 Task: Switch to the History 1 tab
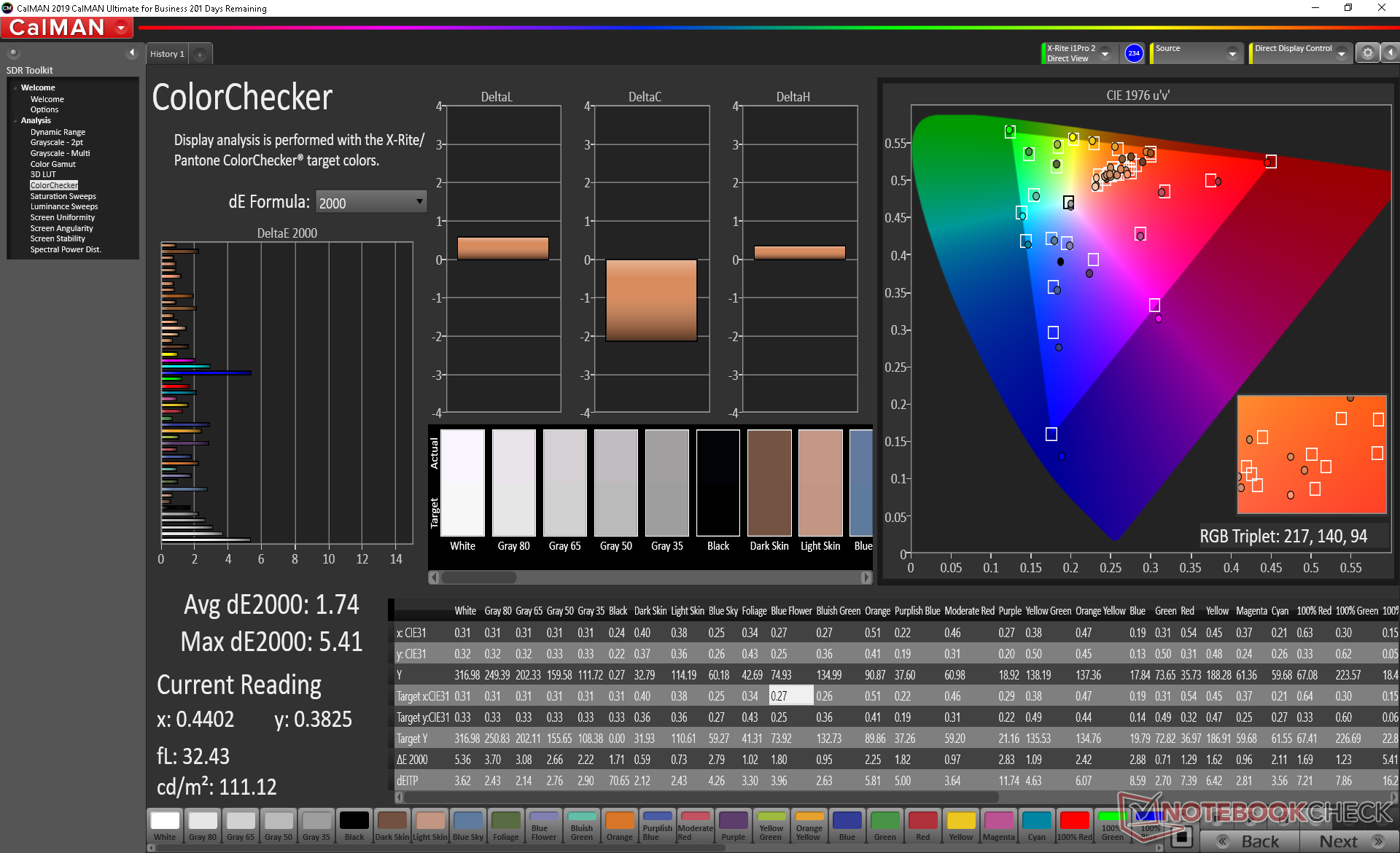[x=167, y=54]
